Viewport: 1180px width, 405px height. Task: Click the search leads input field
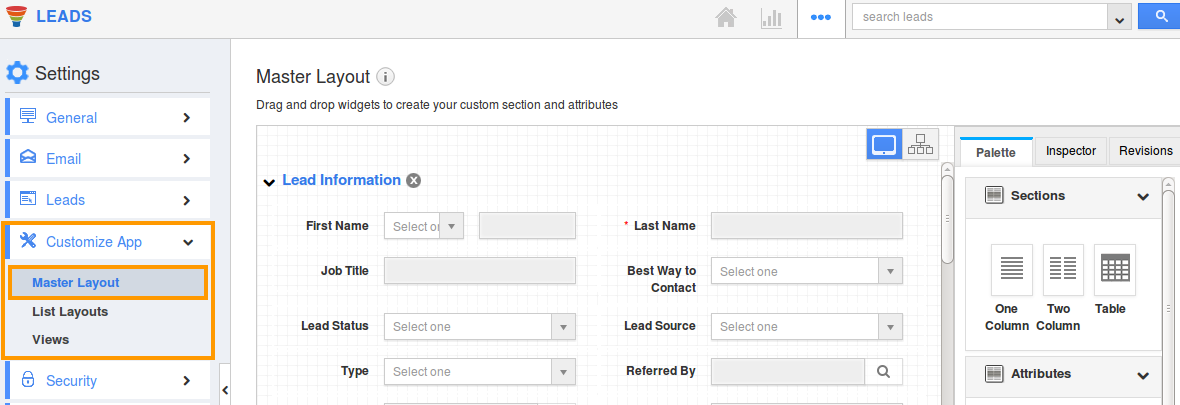point(979,17)
